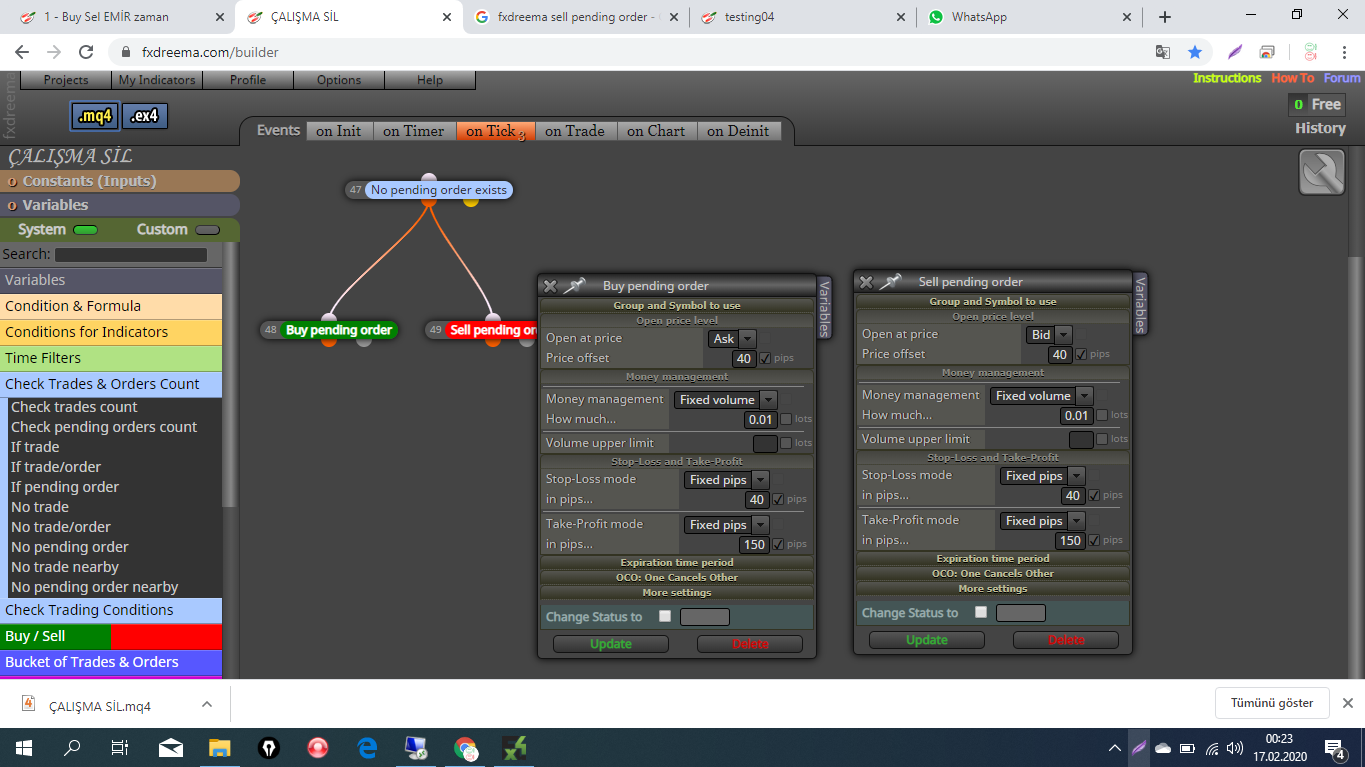Click Tümünü göster downloads button
The width and height of the screenshot is (1365, 767).
point(1272,703)
